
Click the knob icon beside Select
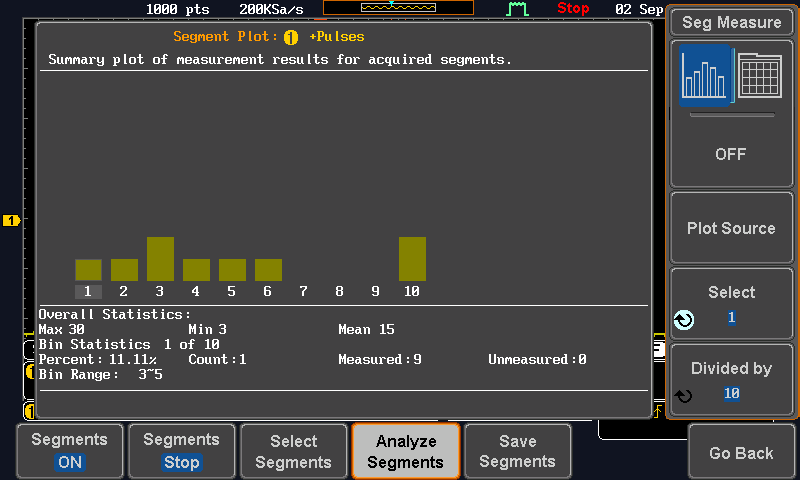pos(684,319)
